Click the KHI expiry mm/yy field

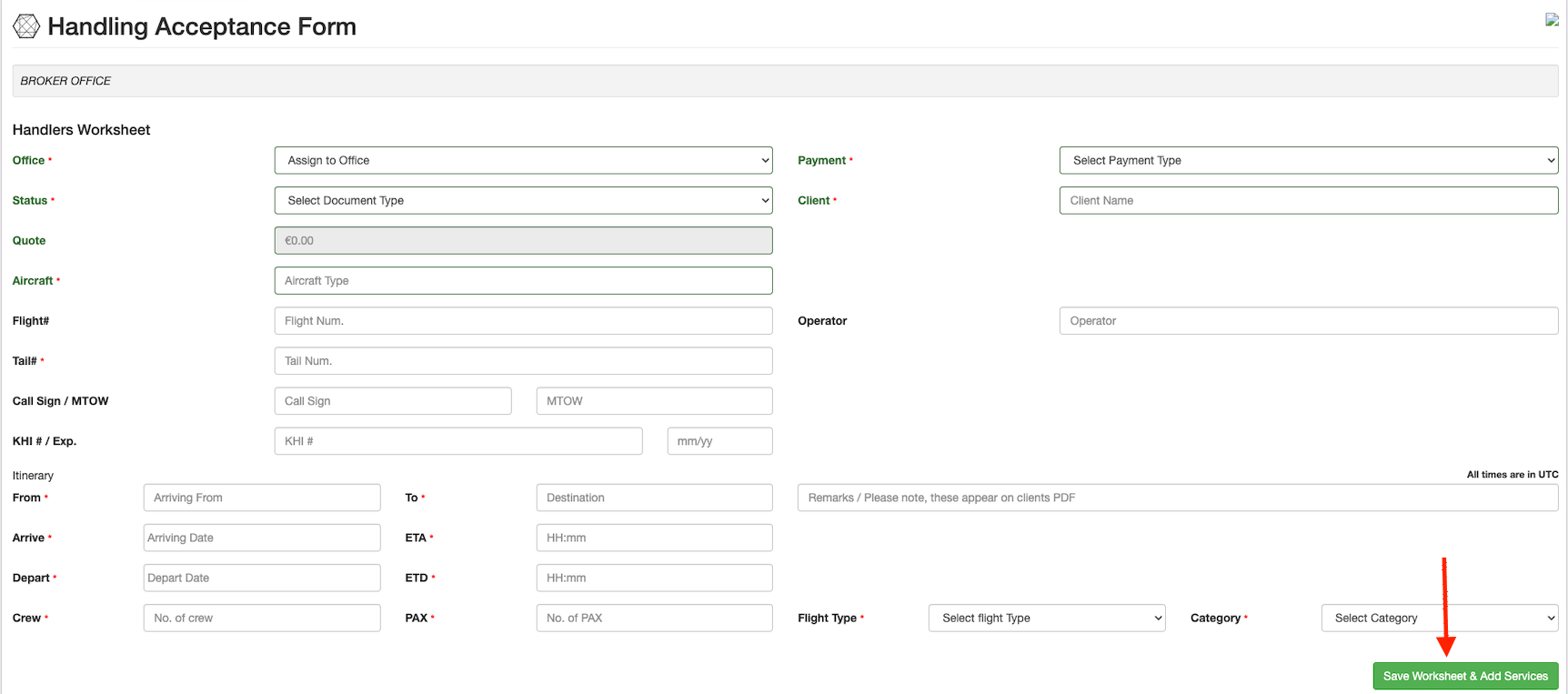coord(719,440)
